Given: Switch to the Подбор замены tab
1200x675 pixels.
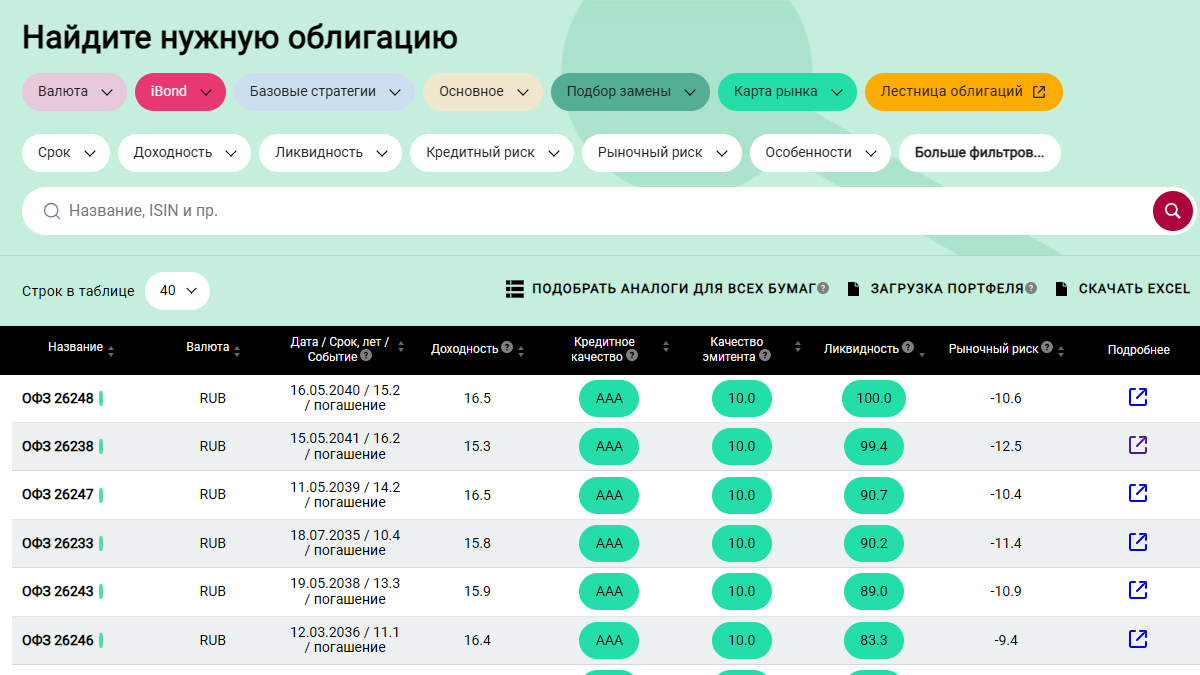Looking at the screenshot, I should point(630,91).
